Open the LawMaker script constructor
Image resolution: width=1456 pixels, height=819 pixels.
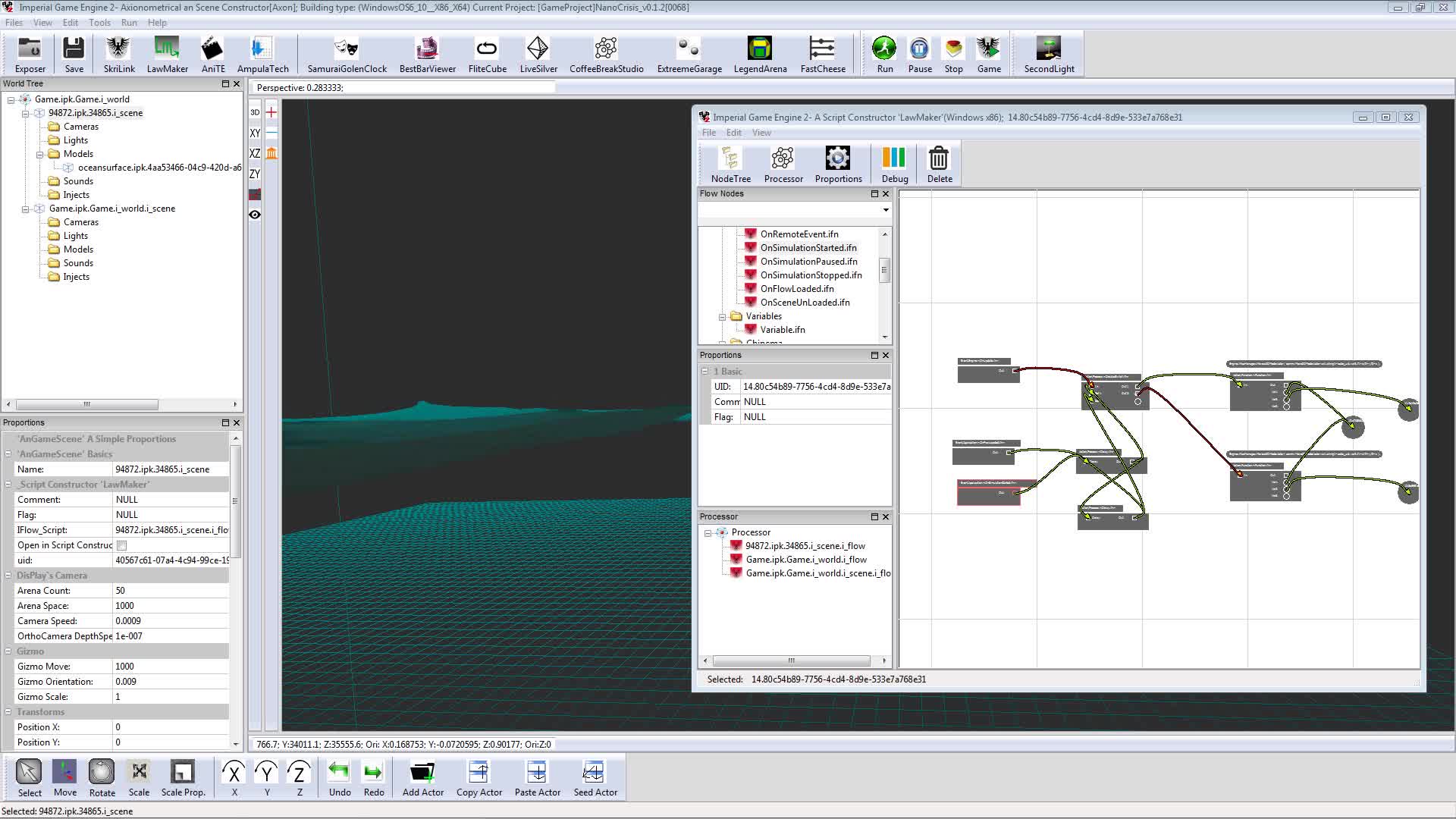pyautogui.click(x=167, y=55)
